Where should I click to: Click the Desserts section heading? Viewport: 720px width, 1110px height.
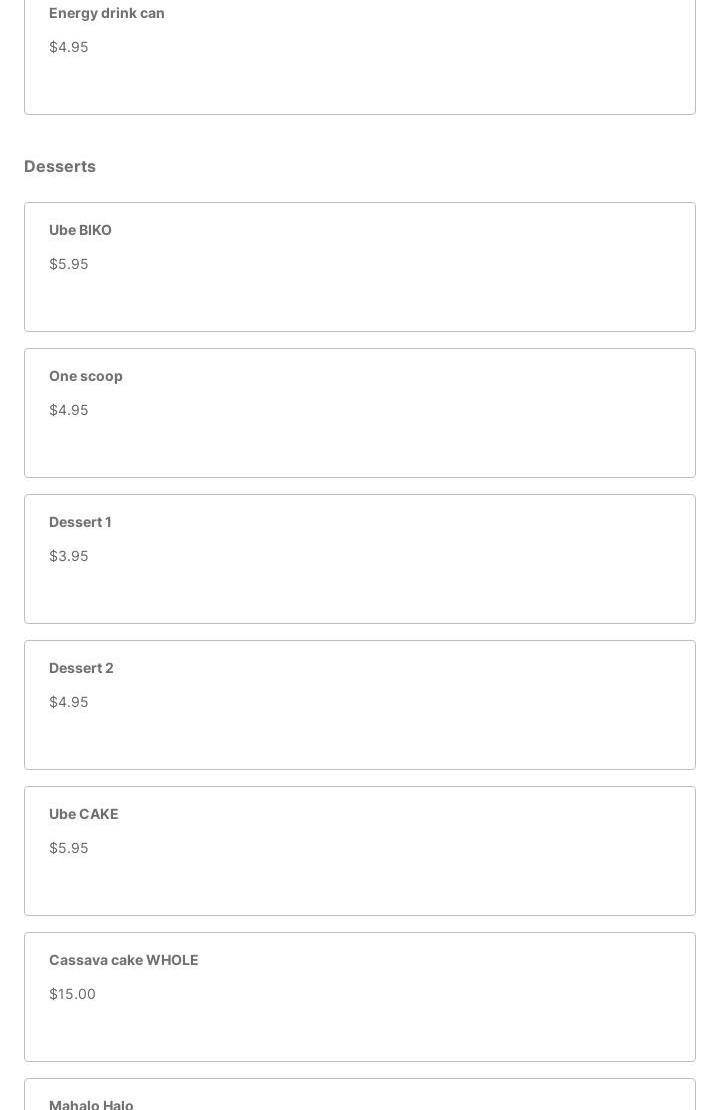coord(60,166)
